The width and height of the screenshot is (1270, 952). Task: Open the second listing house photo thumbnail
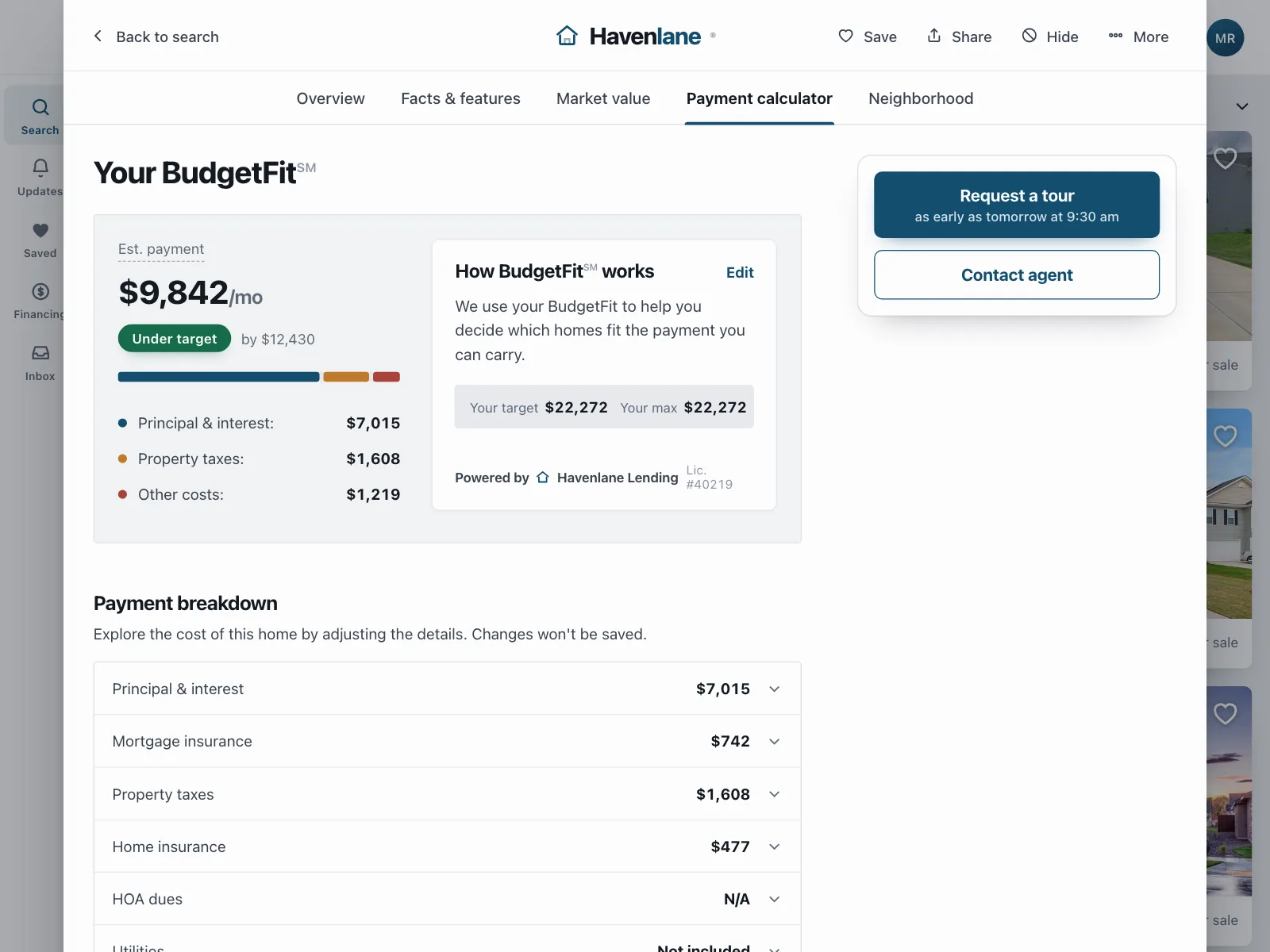click(x=1229, y=514)
